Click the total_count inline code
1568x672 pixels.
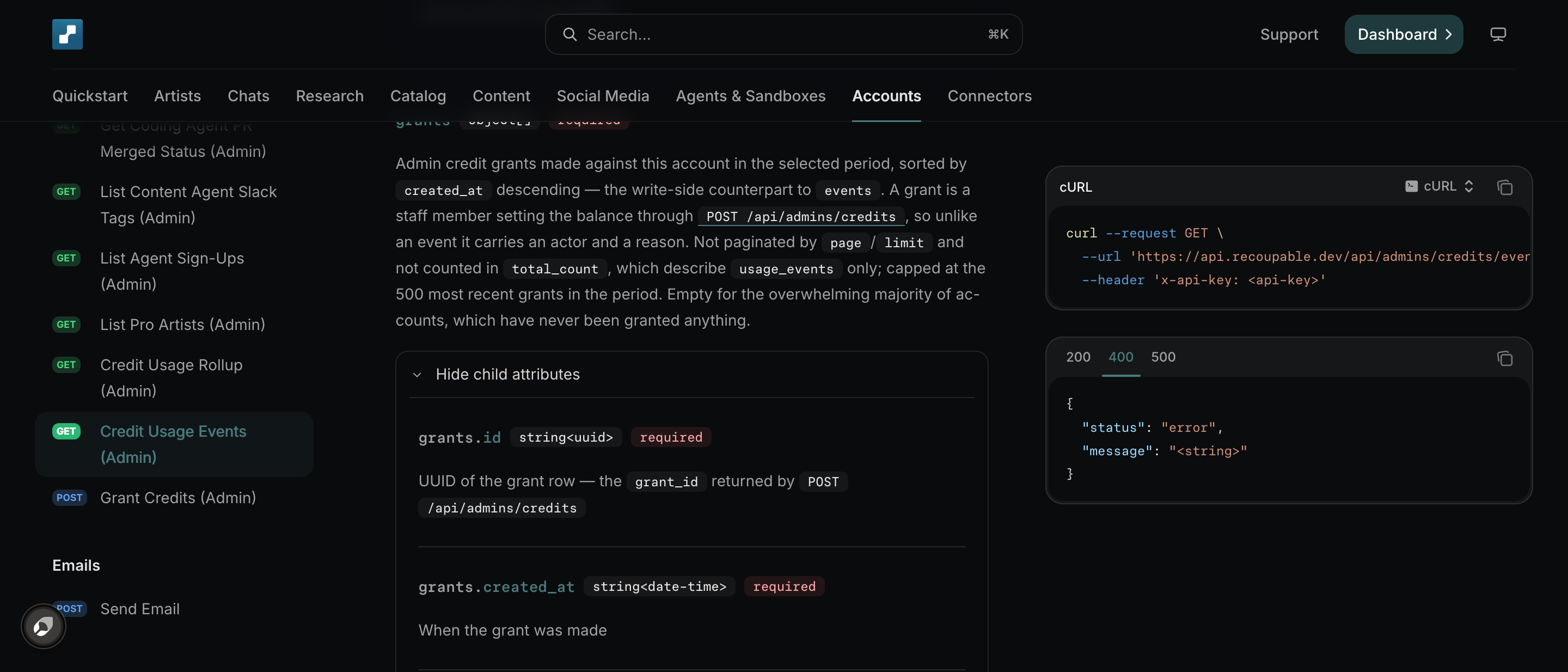555,268
